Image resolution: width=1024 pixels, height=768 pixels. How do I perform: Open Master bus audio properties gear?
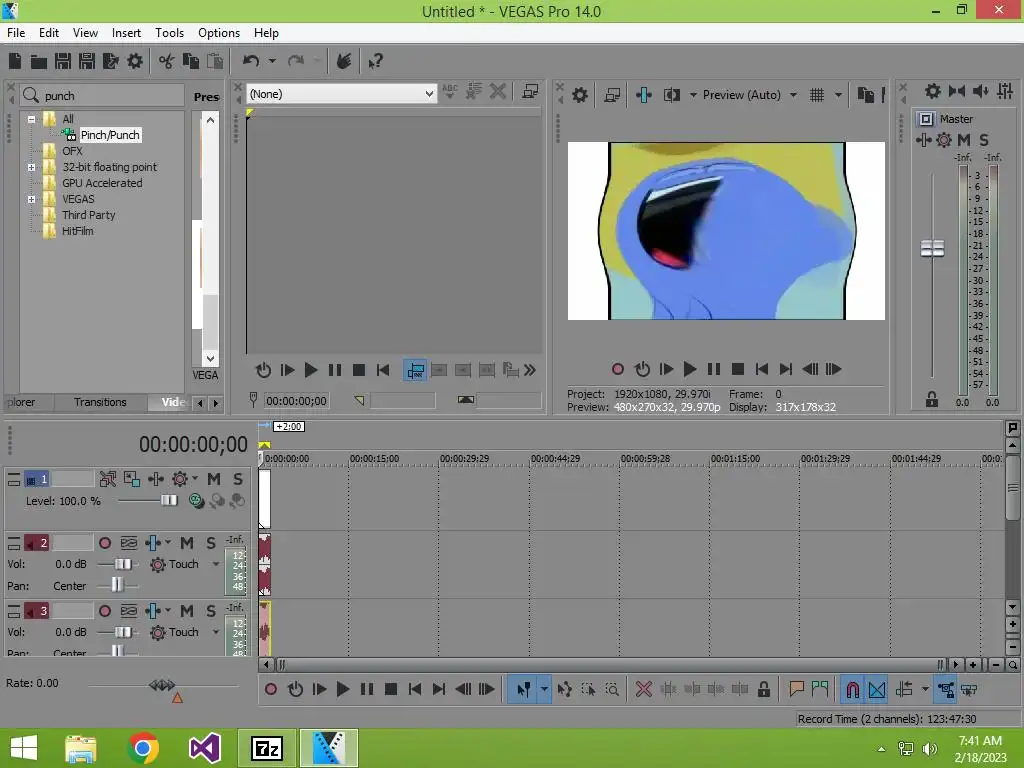[x=933, y=91]
